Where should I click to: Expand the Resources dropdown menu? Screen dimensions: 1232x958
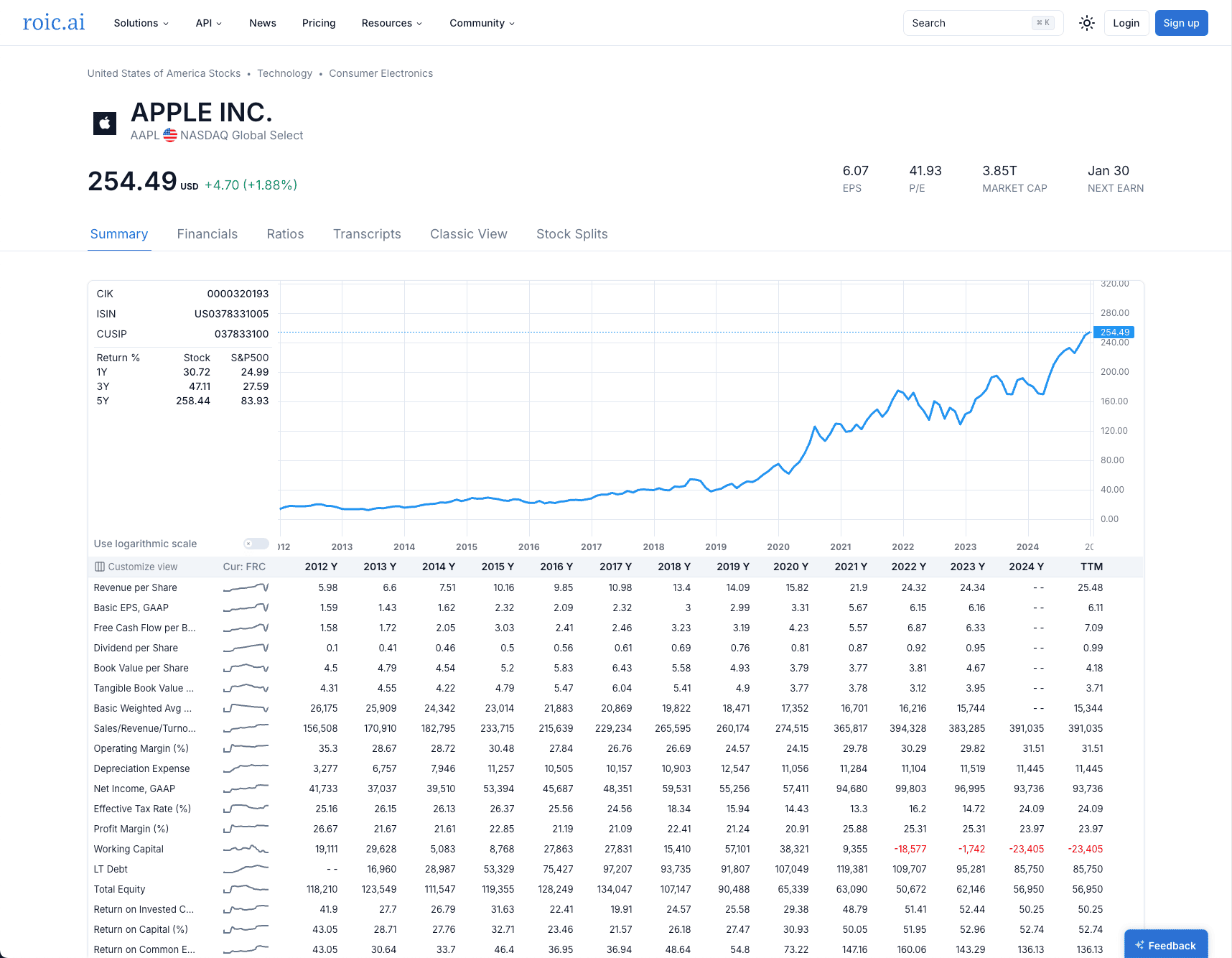pyautogui.click(x=392, y=23)
